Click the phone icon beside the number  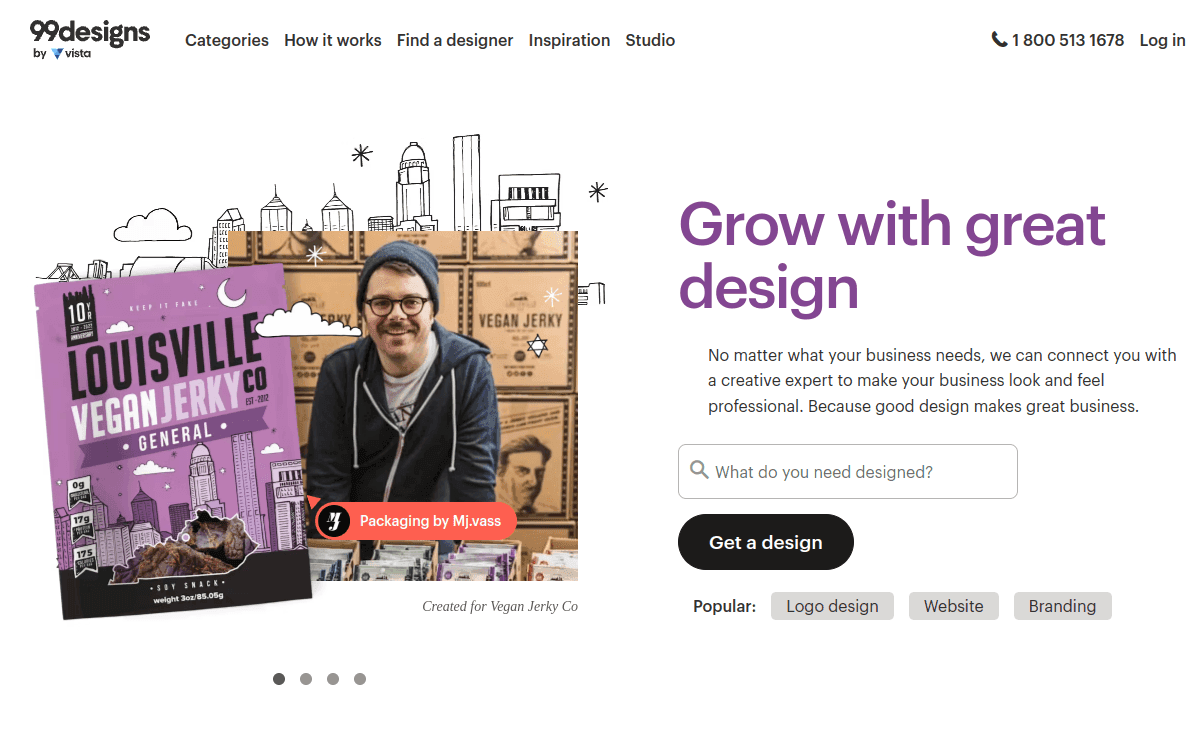click(999, 40)
